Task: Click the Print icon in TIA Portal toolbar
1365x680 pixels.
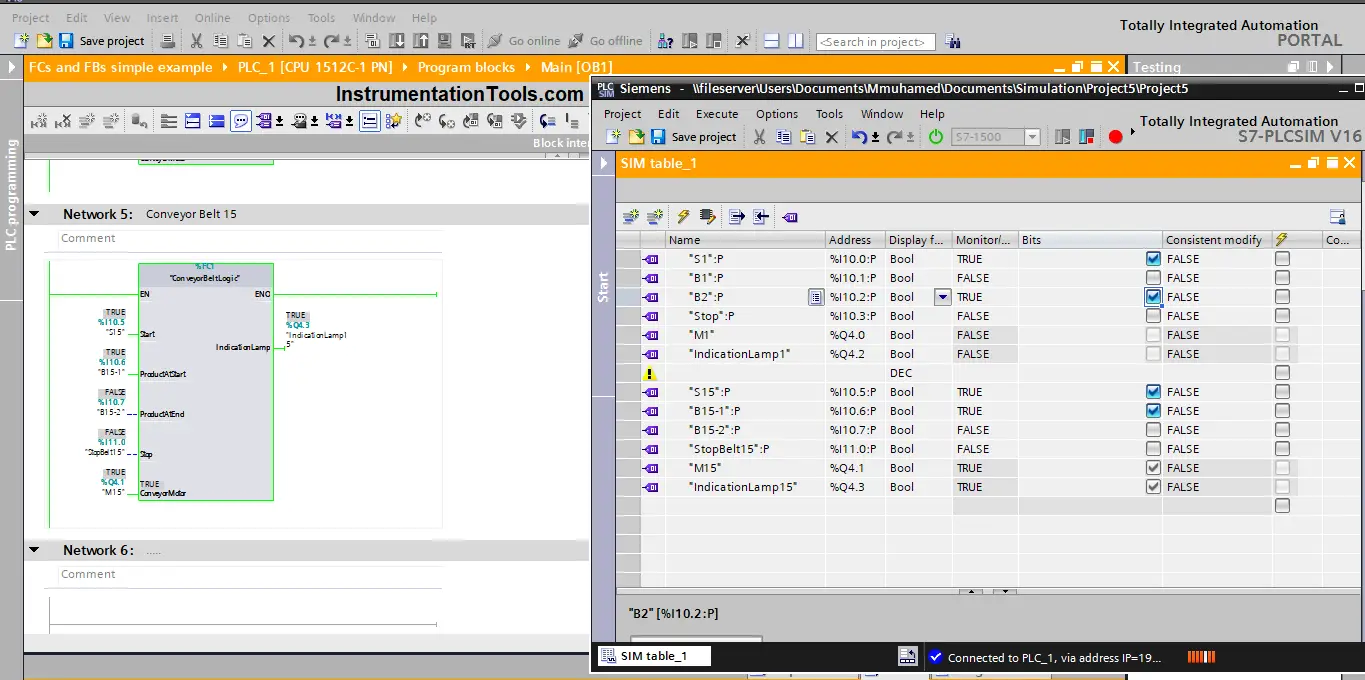Action: point(168,41)
